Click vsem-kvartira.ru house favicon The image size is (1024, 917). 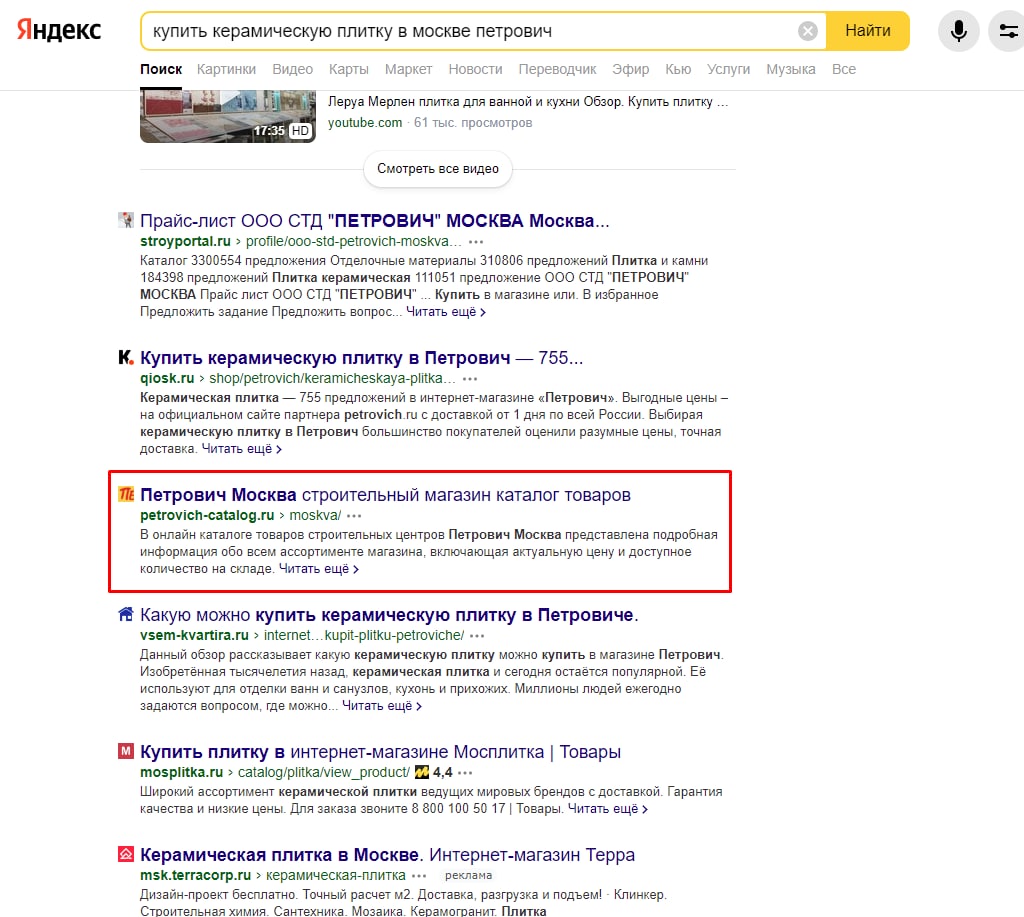pyautogui.click(x=125, y=615)
